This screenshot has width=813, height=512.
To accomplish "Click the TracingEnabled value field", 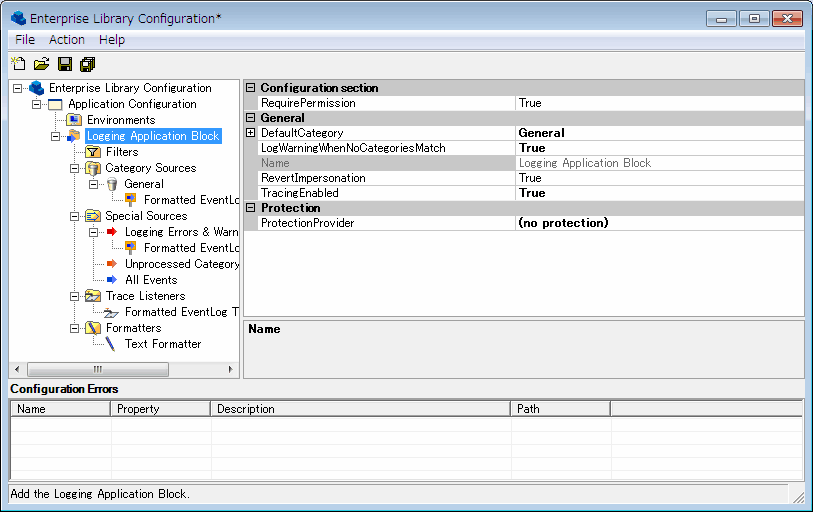I will point(659,193).
